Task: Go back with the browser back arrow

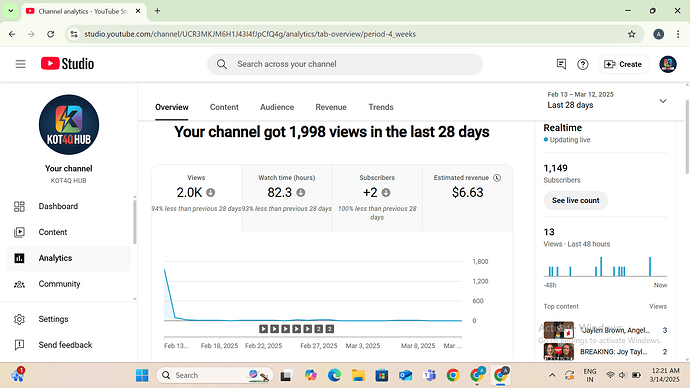Action: click(x=12, y=34)
